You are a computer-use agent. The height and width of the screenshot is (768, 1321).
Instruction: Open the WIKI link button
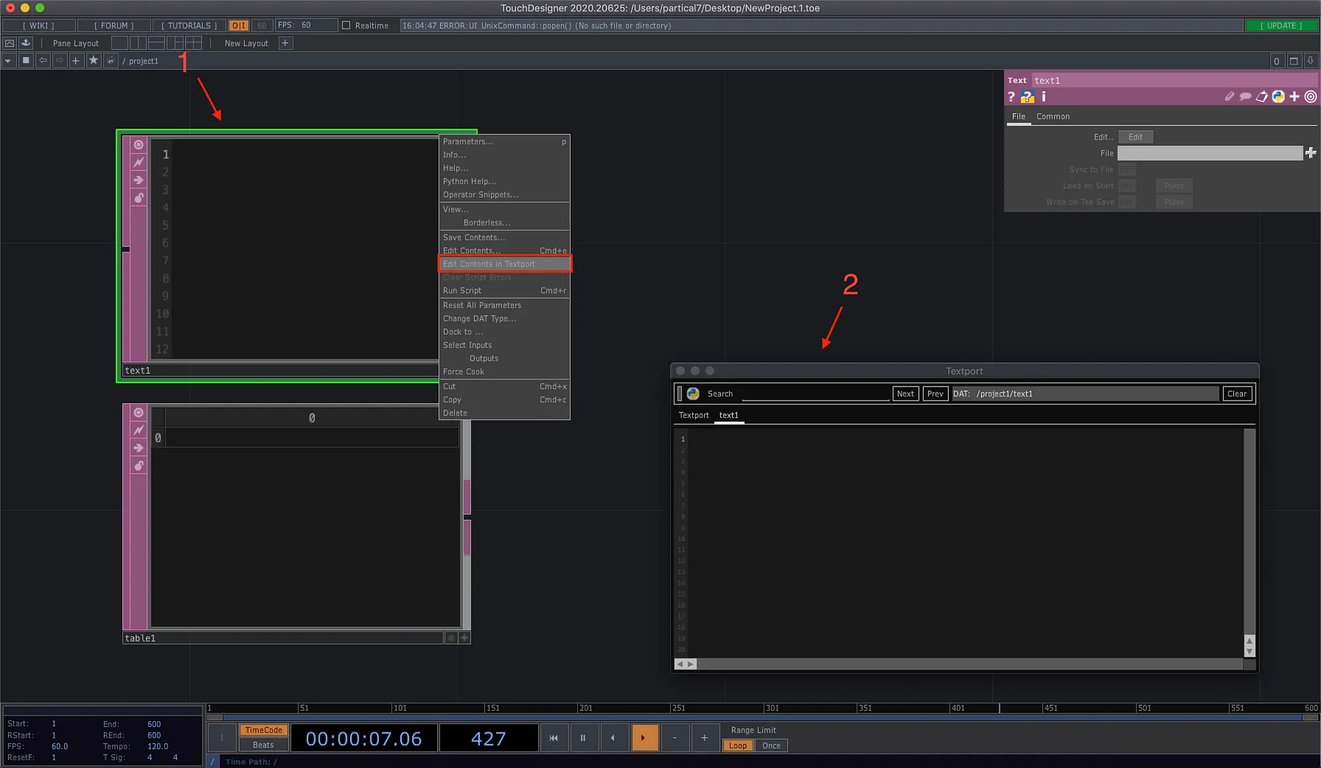40,25
